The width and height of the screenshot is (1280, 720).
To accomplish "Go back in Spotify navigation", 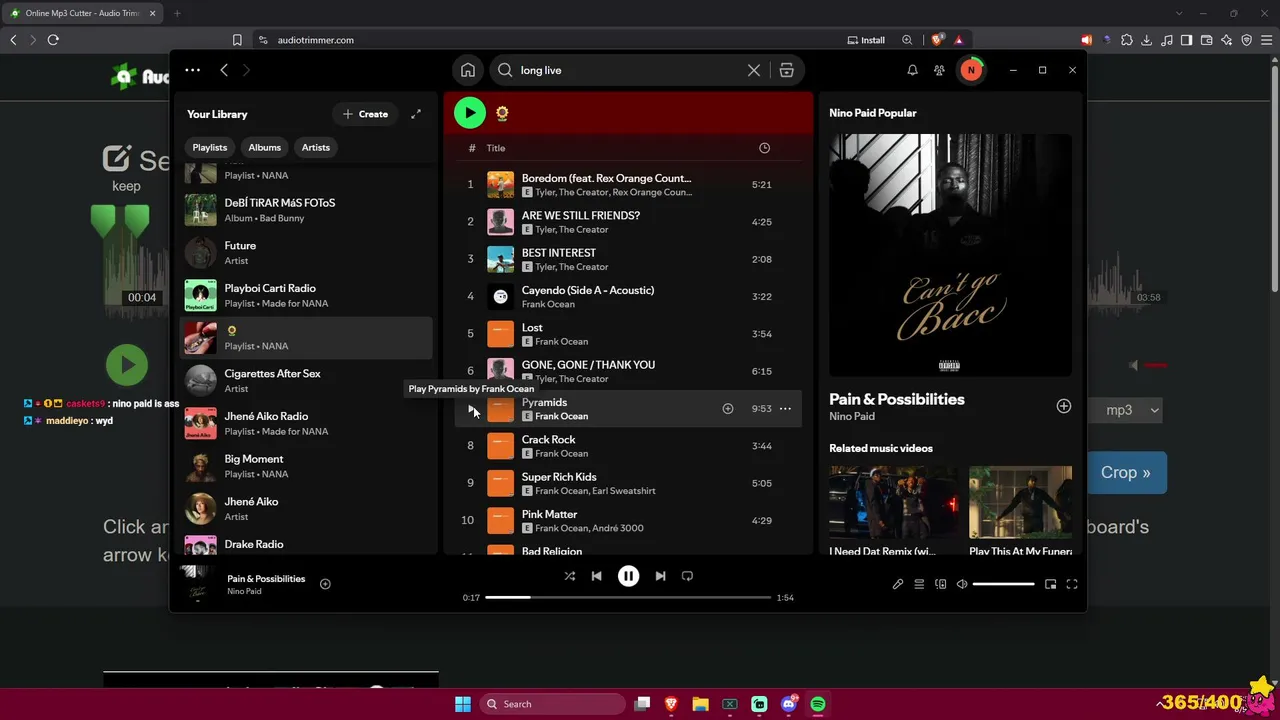I will pyautogui.click(x=224, y=70).
